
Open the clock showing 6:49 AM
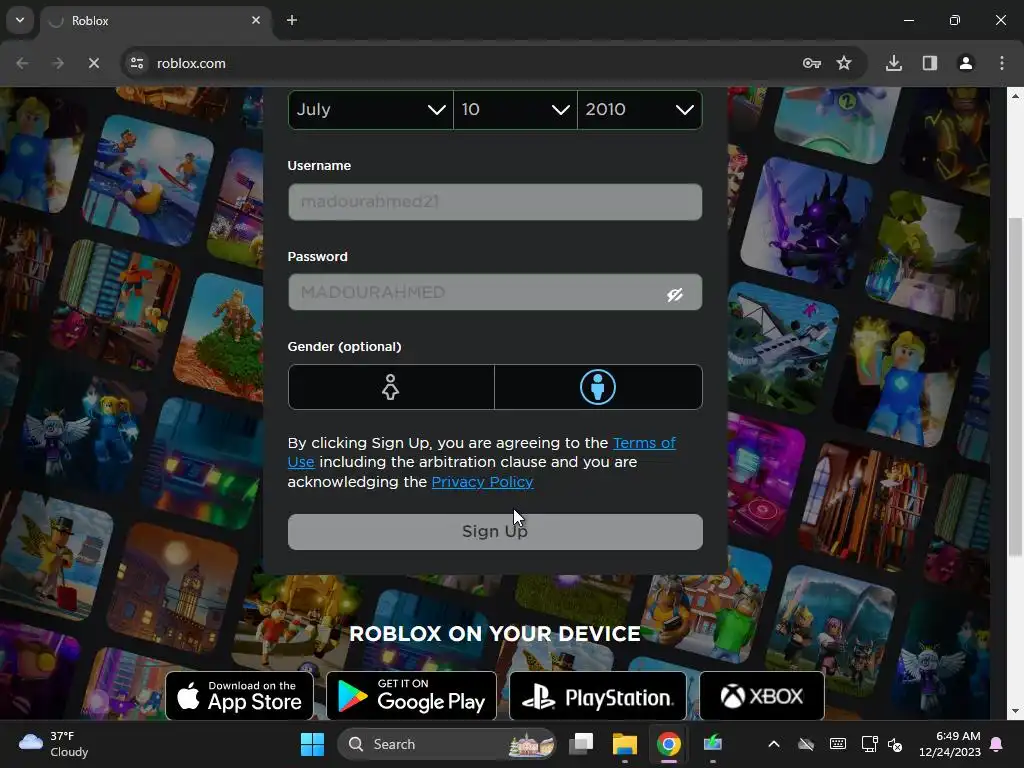(x=950, y=744)
